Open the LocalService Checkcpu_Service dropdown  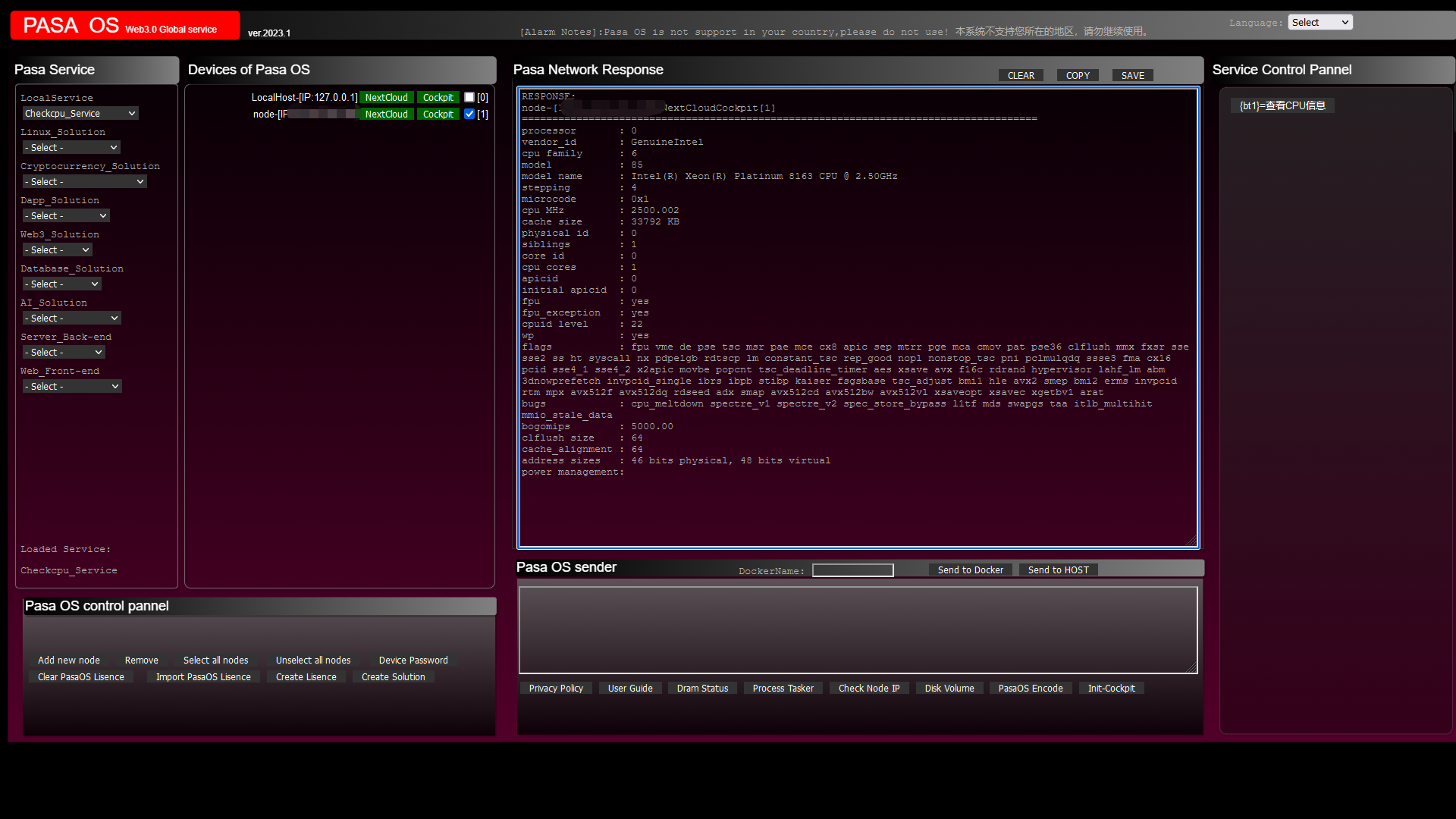pos(80,113)
